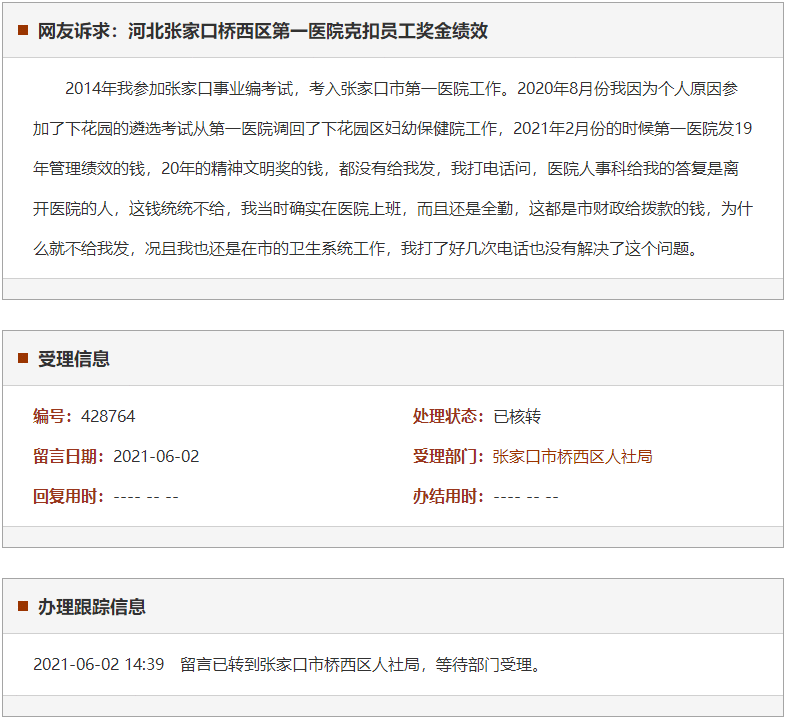Select the empty value beside 回复用时
The width and height of the screenshot is (786, 719).
(x=146, y=497)
